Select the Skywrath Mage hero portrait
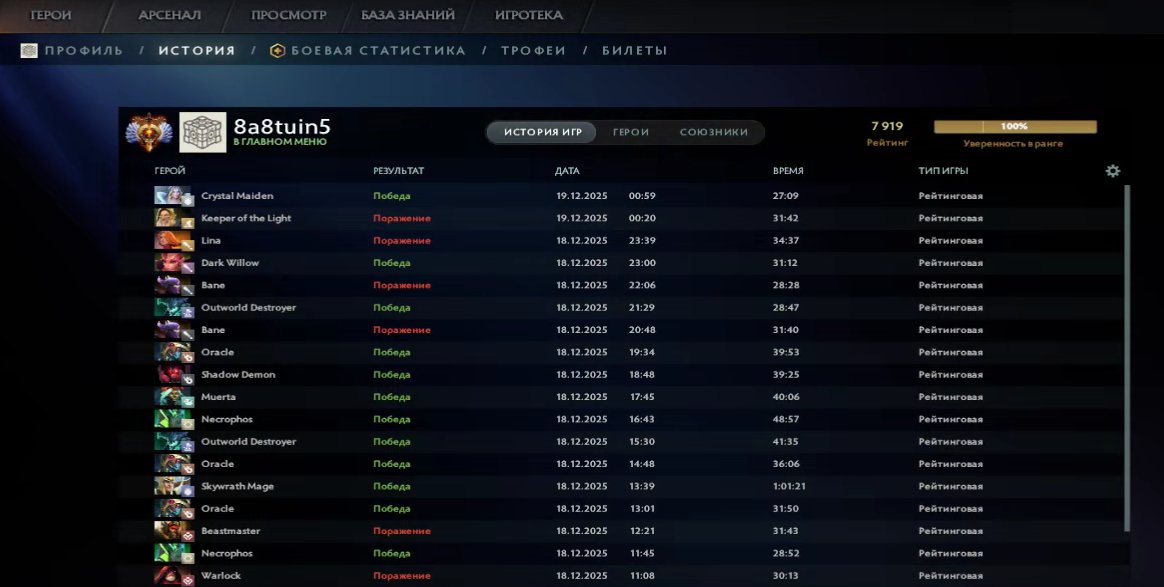 [x=171, y=485]
